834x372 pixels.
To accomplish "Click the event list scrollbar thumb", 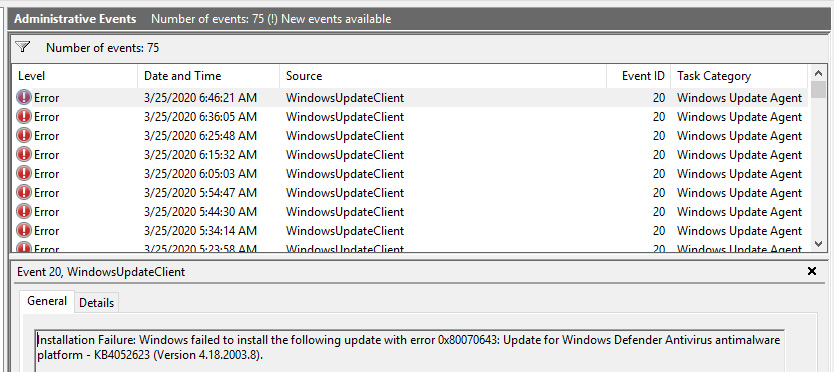I will (x=818, y=90).
